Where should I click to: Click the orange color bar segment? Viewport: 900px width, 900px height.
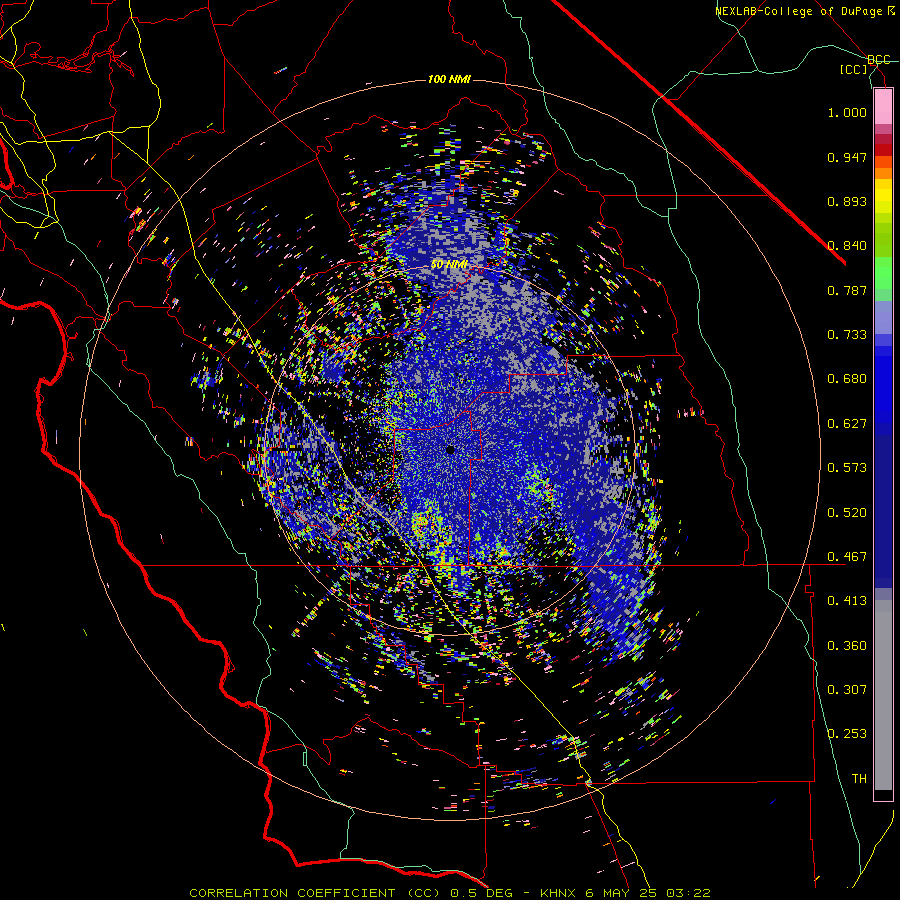coord(883,173)
